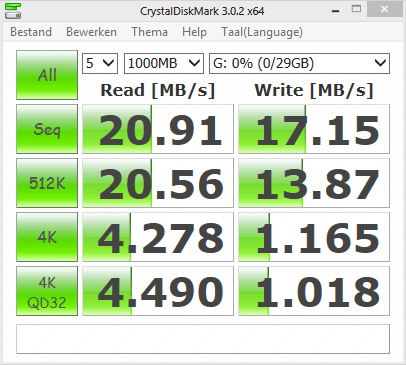Select the Seq write value 17.15
The height and width of the screenshot is (365, 406).
[314, 129]
